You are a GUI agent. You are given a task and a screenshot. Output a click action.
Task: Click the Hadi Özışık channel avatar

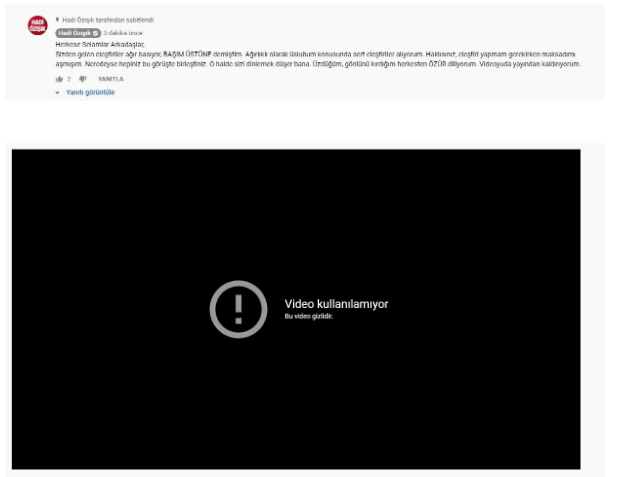click(x=37, y=26)
